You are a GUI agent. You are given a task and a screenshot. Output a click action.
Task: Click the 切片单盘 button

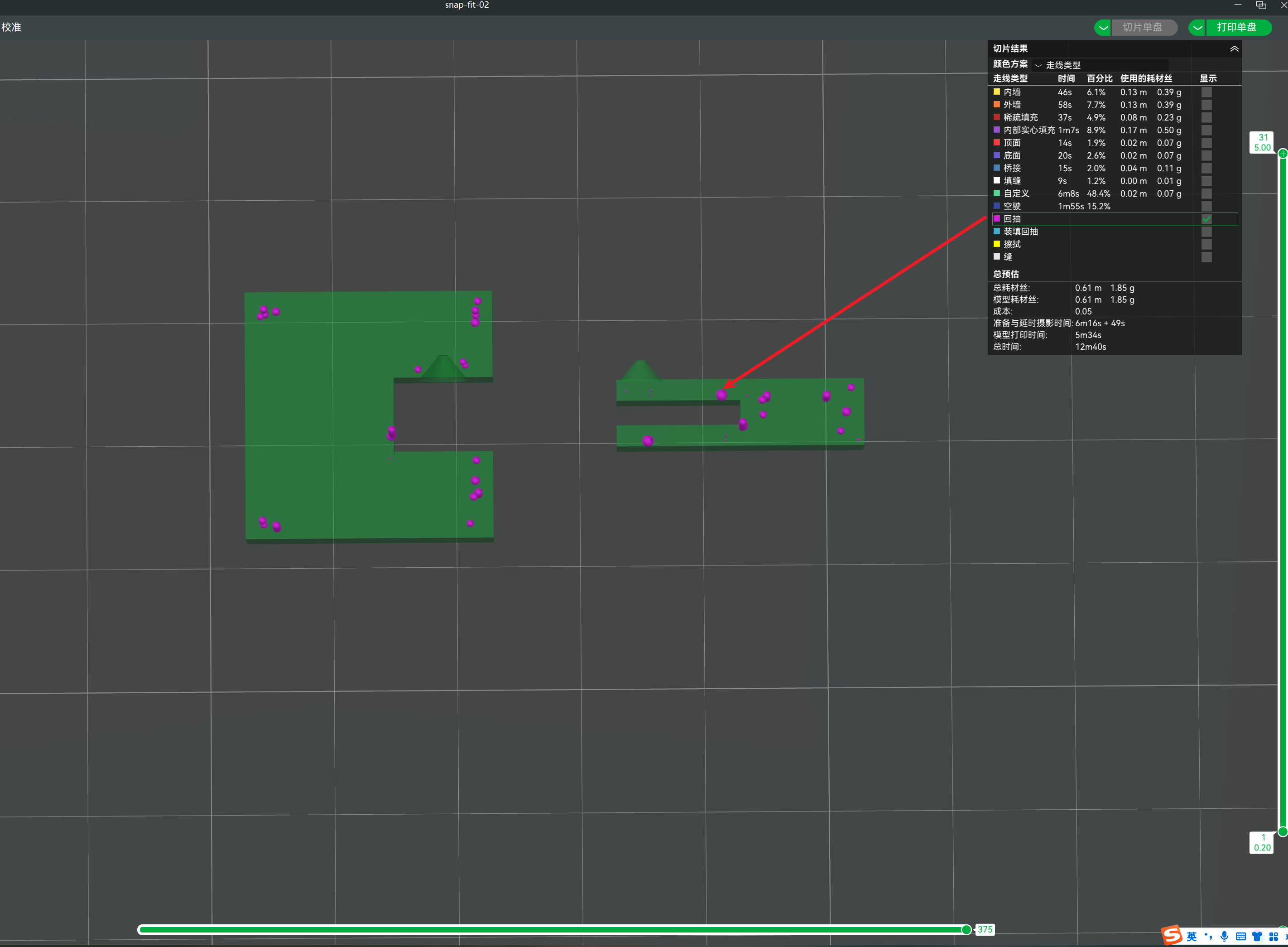(1144, 28)
